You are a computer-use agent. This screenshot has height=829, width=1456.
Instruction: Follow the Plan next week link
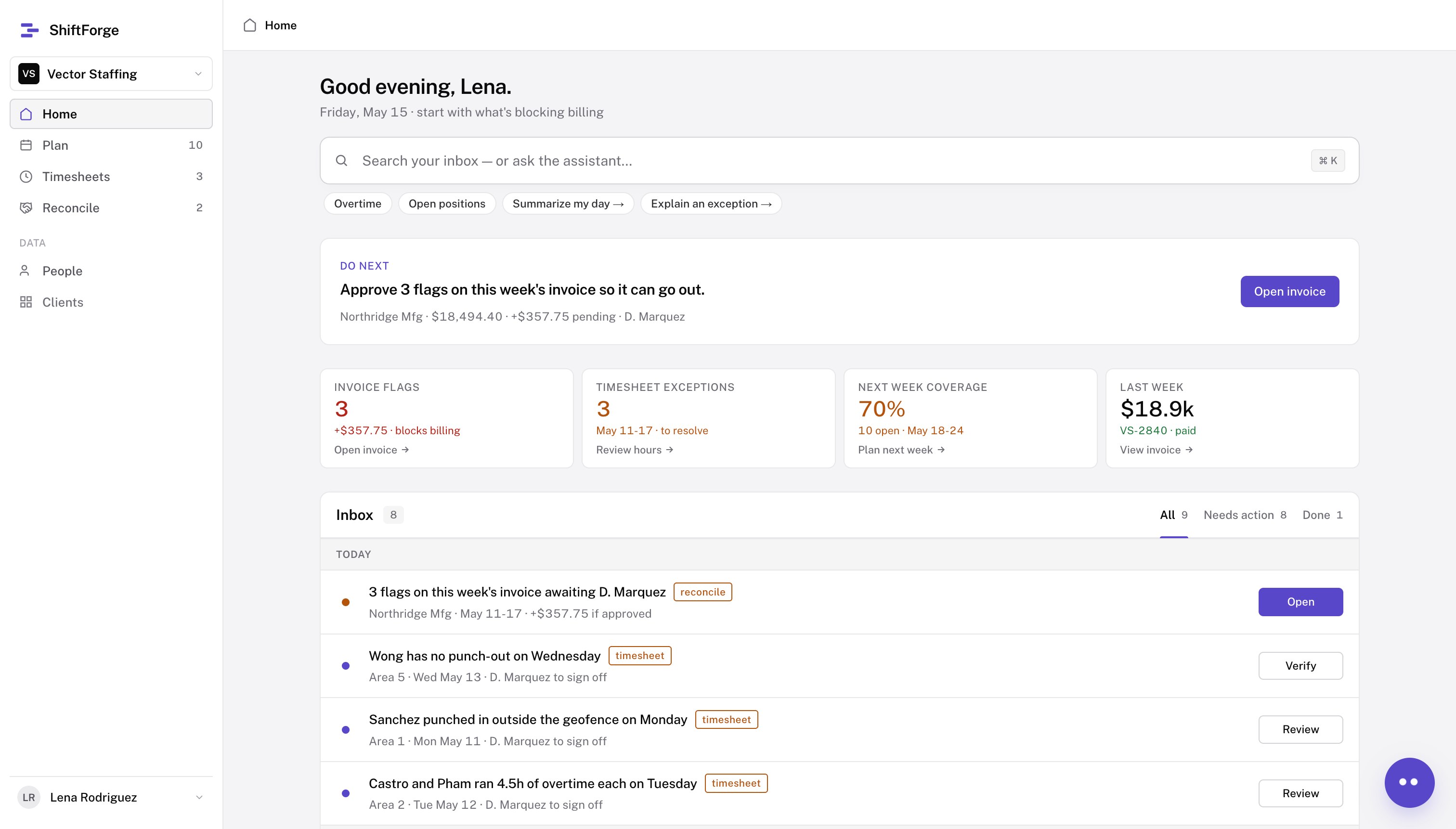coord(901,450)
